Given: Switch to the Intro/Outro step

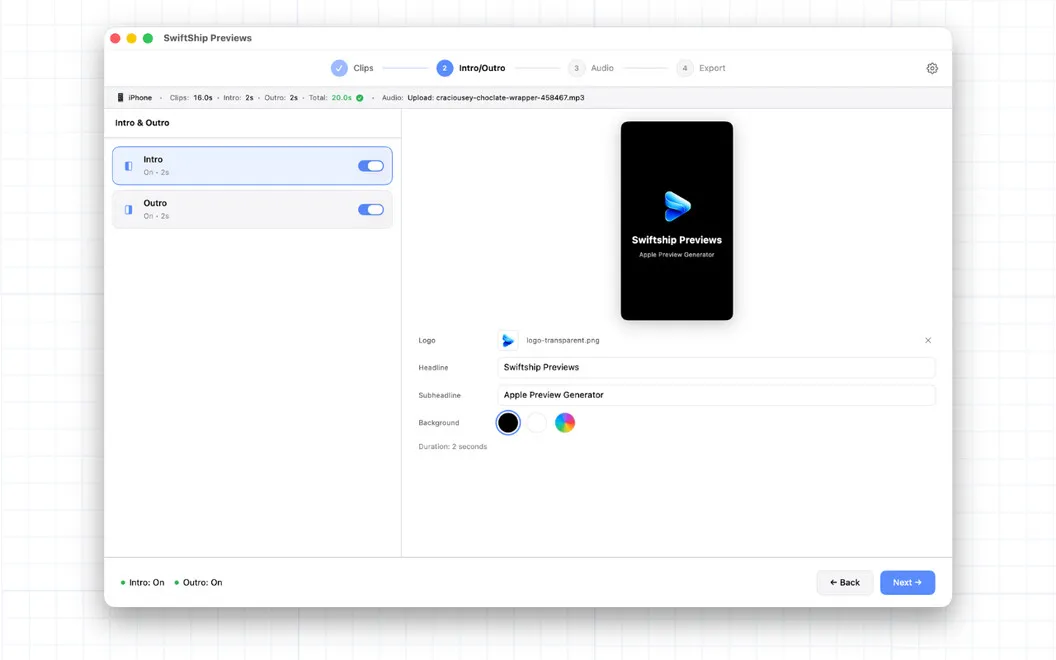Looking at the screenshot, I should point(482,68).
